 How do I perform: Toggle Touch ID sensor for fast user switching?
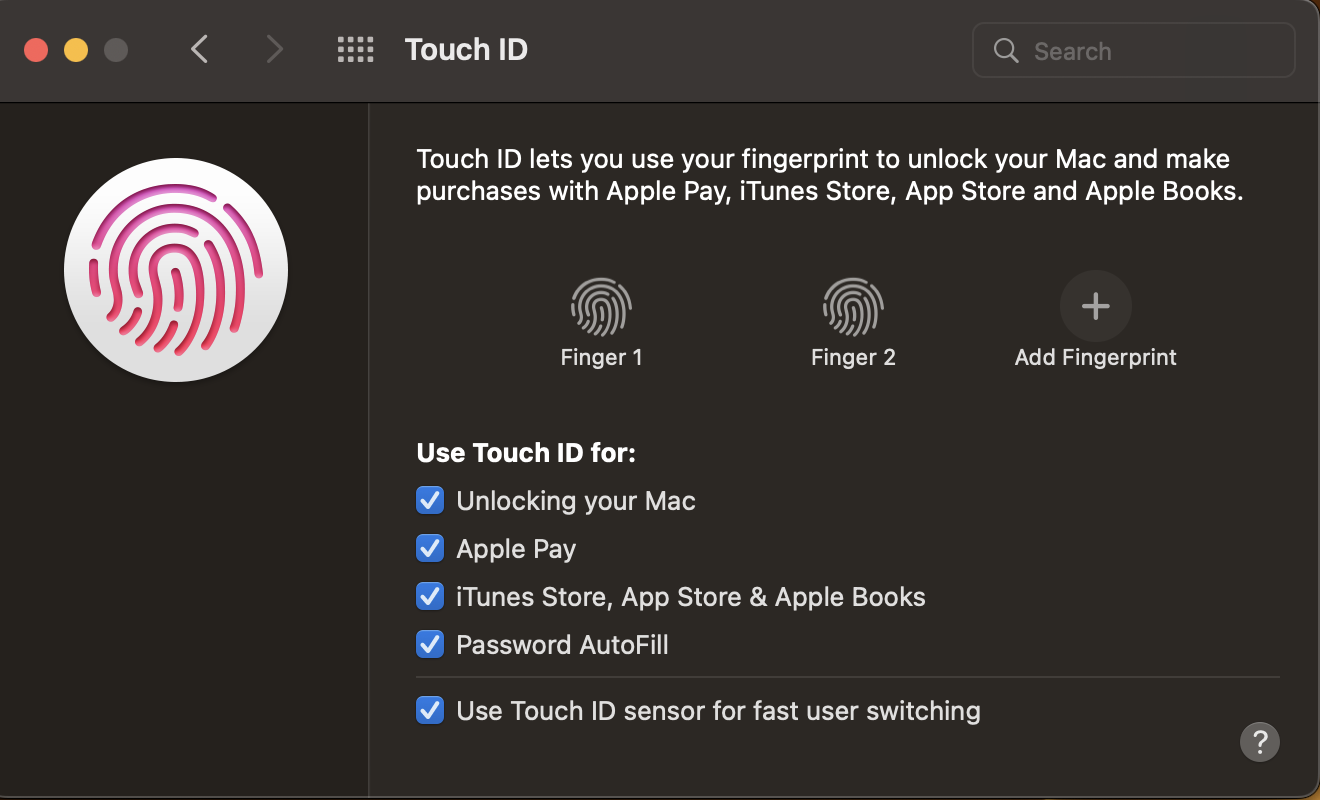(430, 711)
